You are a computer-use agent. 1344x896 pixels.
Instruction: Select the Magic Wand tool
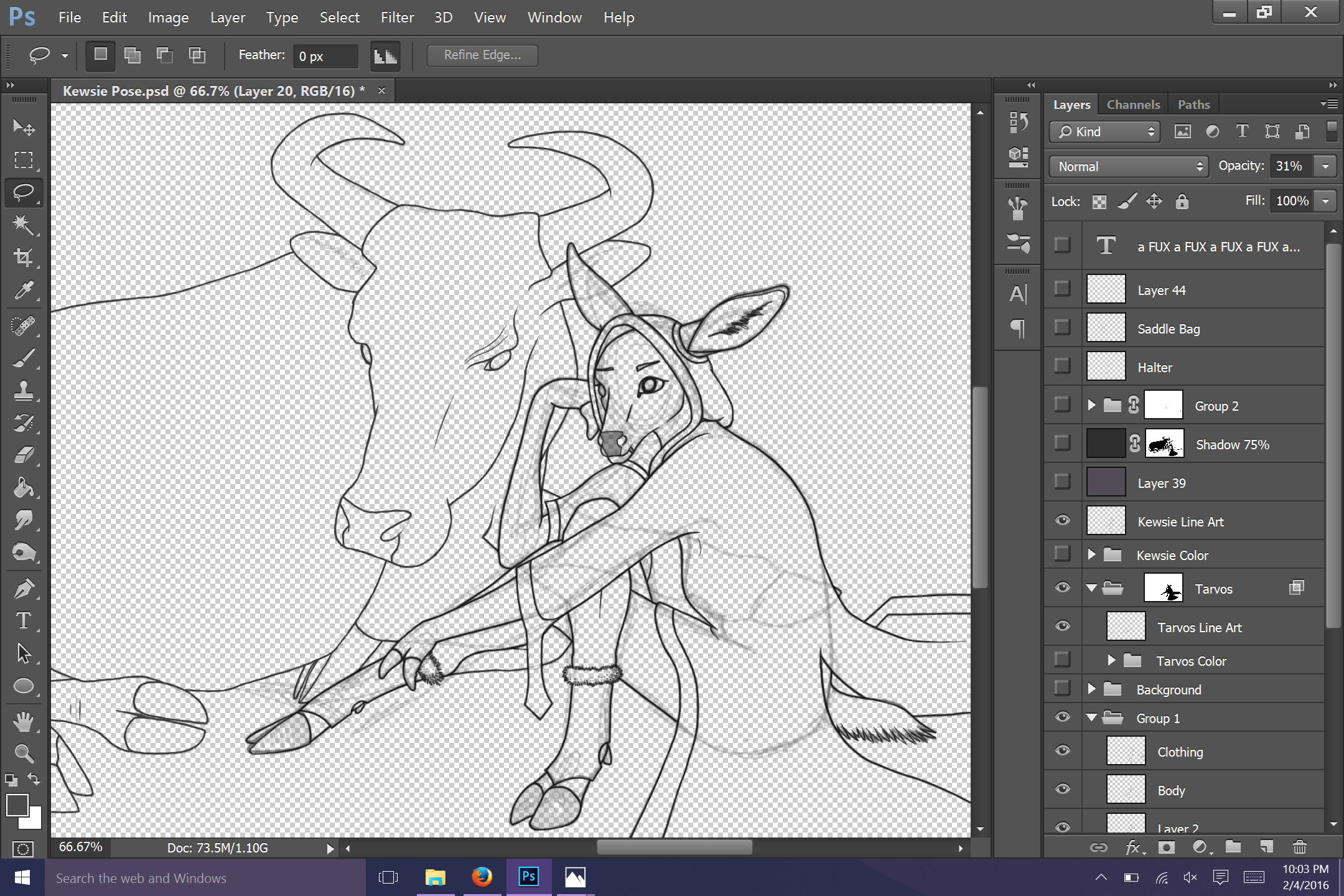coord(24,225)
